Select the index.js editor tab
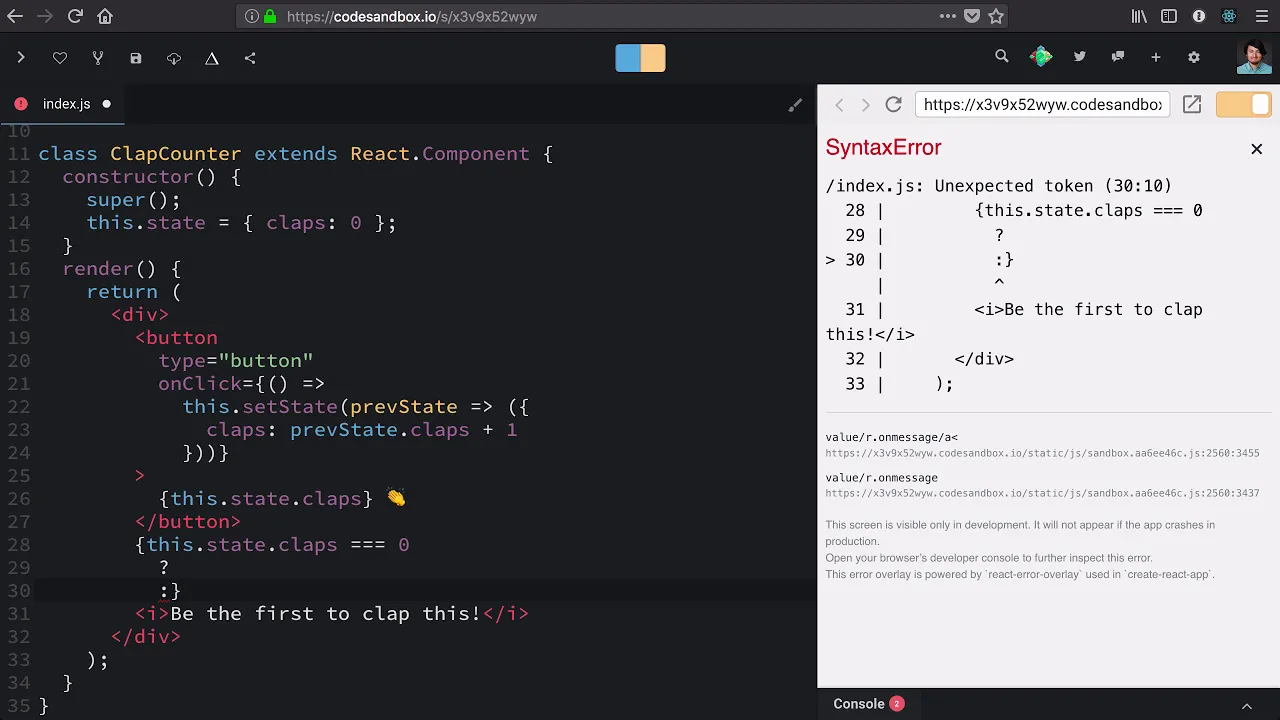Screen dimensions: 1280x720 pos(64,104)
